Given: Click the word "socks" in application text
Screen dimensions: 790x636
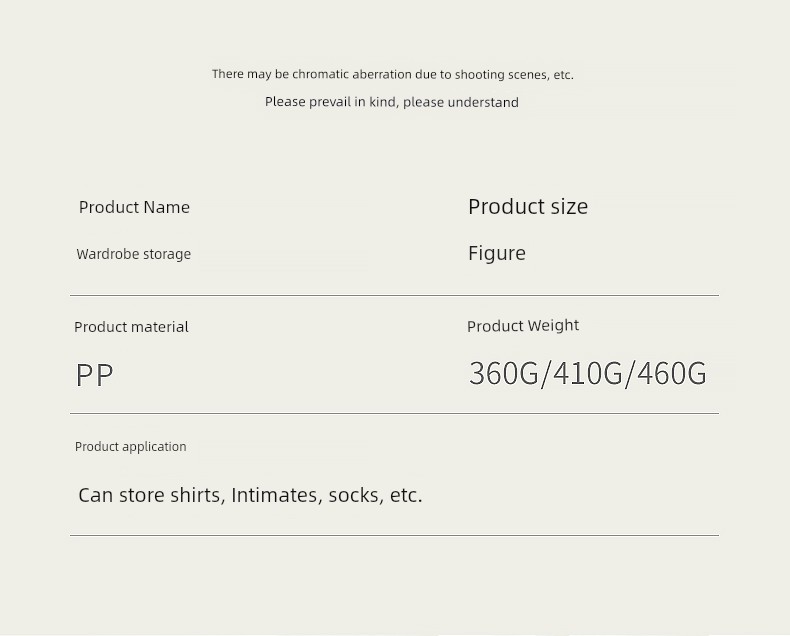Looking at the screenshot, I should point(354,495).
